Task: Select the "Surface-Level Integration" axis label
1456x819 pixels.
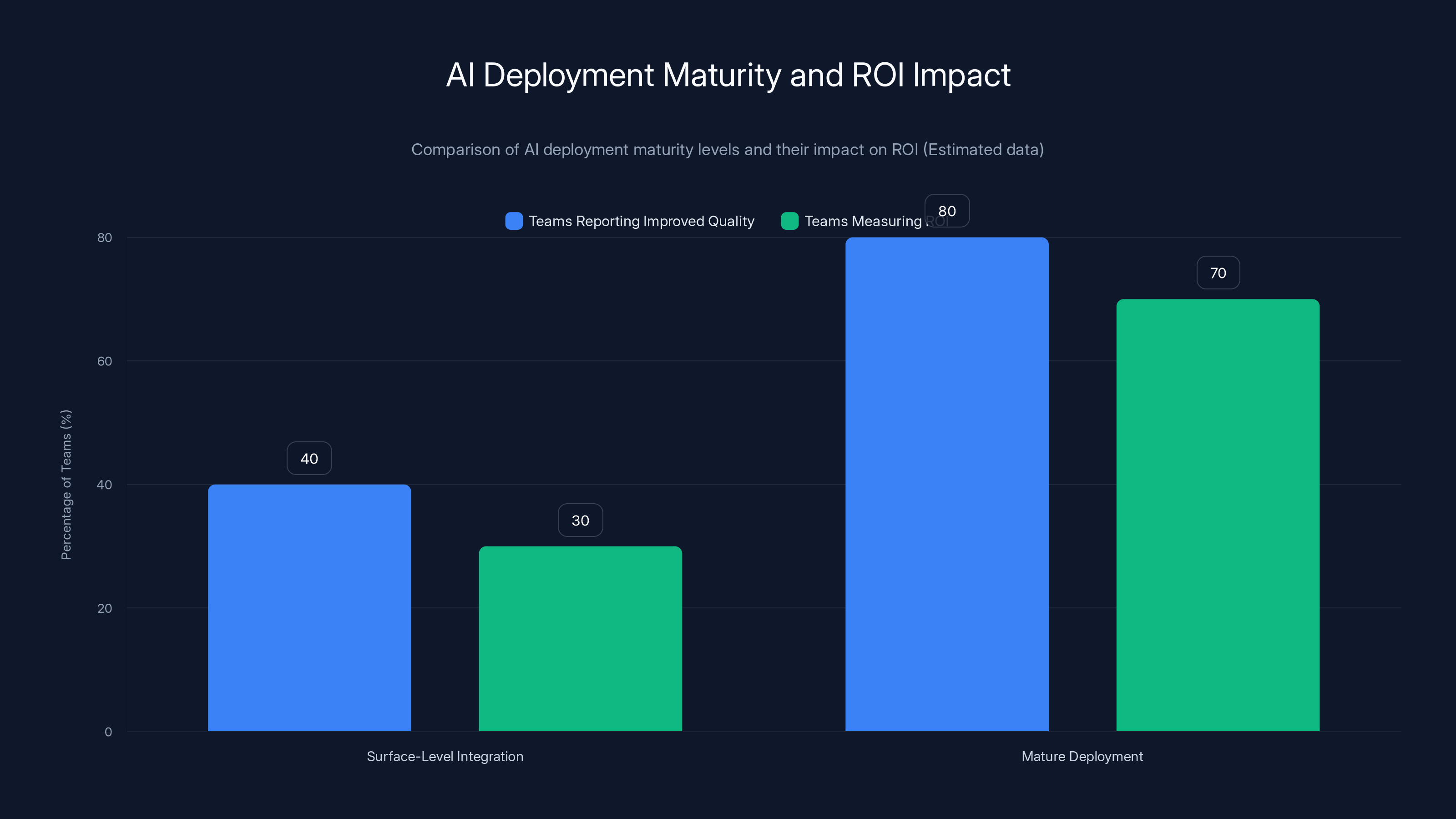Action: click(x=445, y=756)
